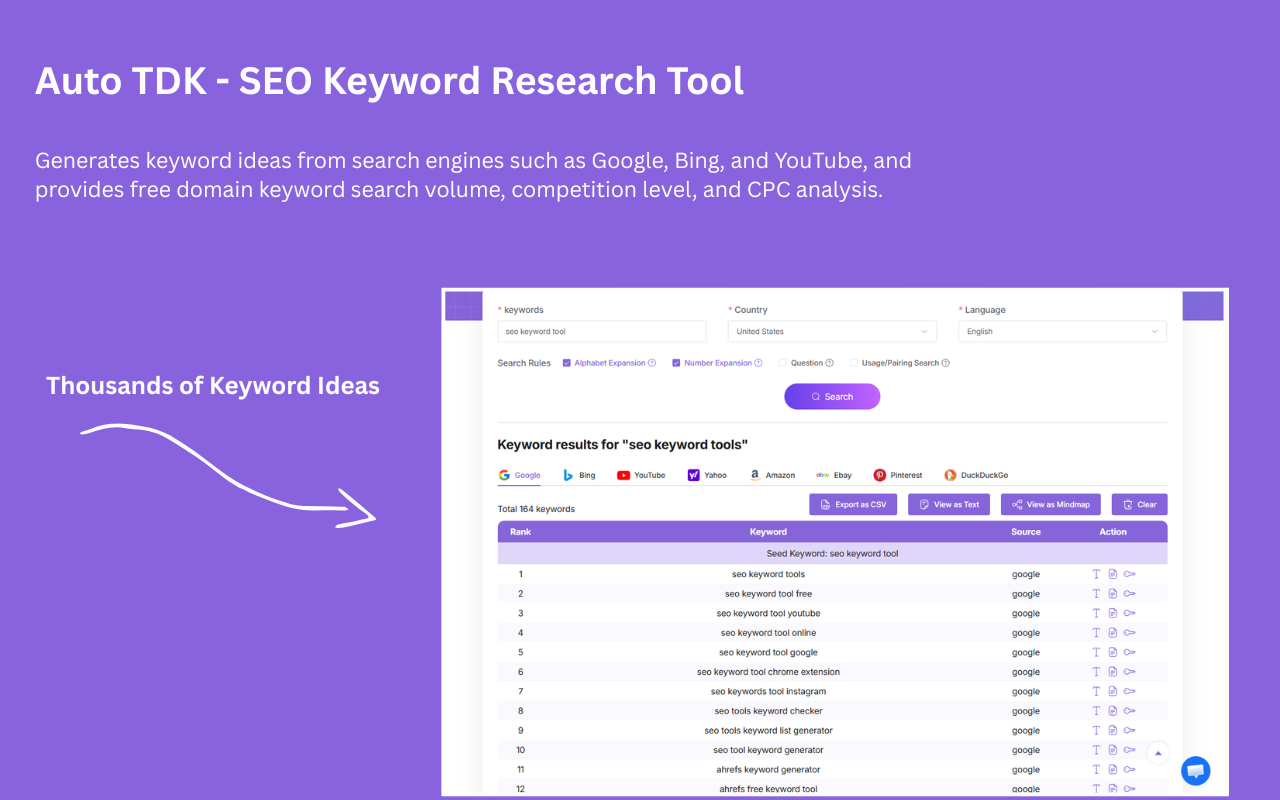Click the scroll-to-top arrow circle
The width and height of the screenshot is (1280, 800).
click(x=1158, y=752)
